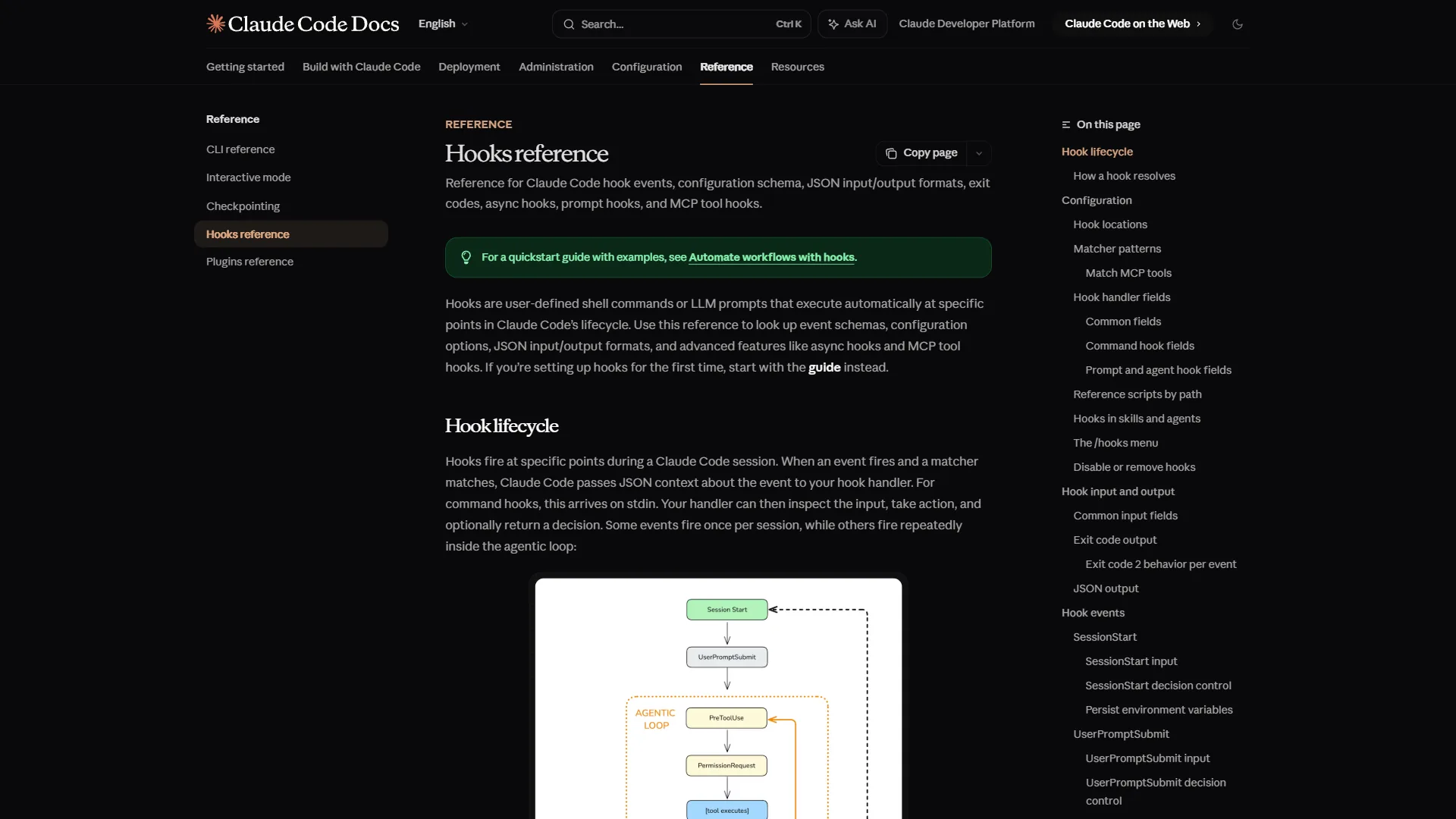1456x819 pixels.
Task: Jump to Persist environment variables
Action: tap(1159, 710)
